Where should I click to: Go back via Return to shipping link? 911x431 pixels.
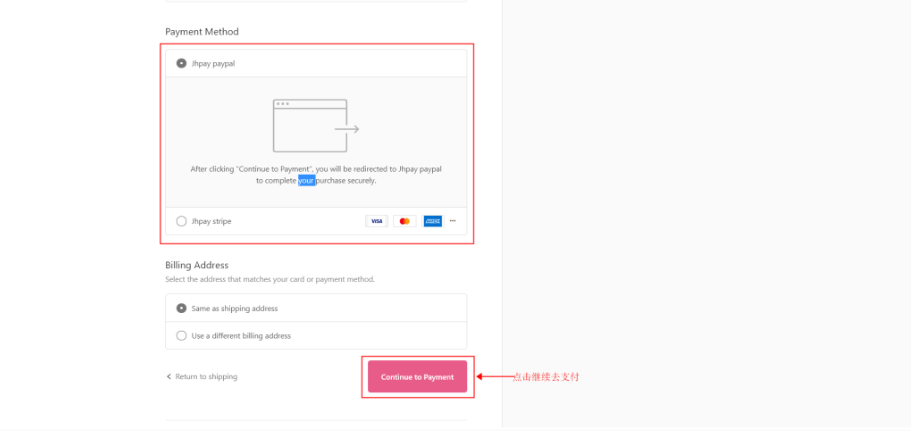click(x=206, y=376)
